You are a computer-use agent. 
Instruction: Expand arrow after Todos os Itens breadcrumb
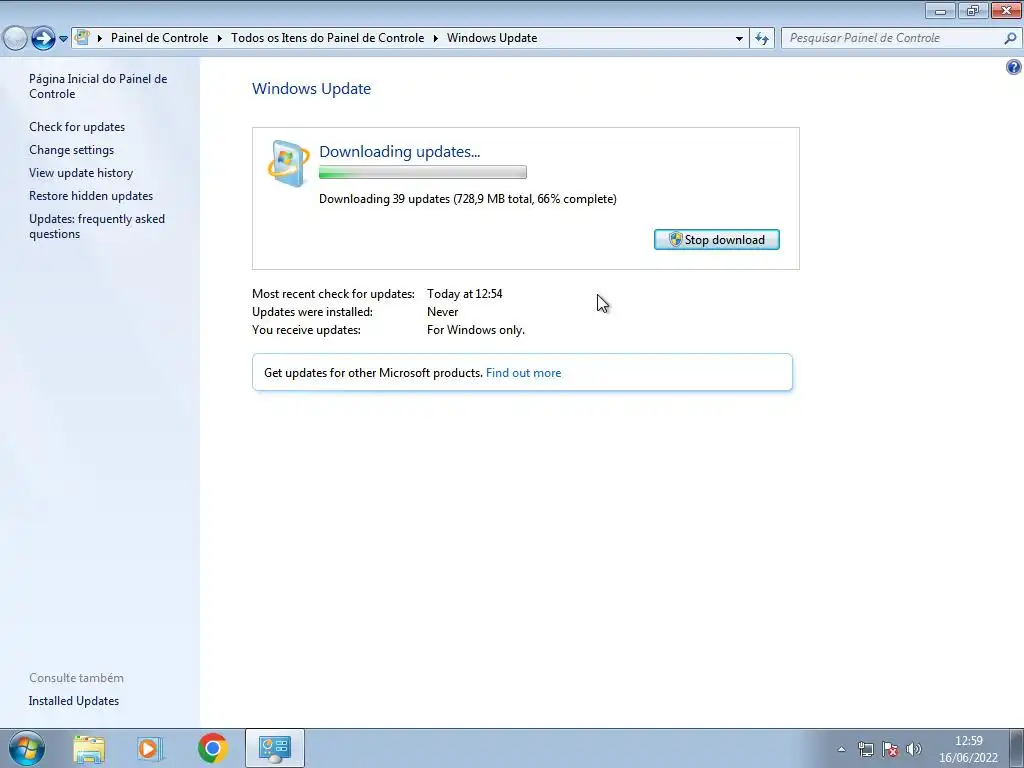tap(436, 39)
